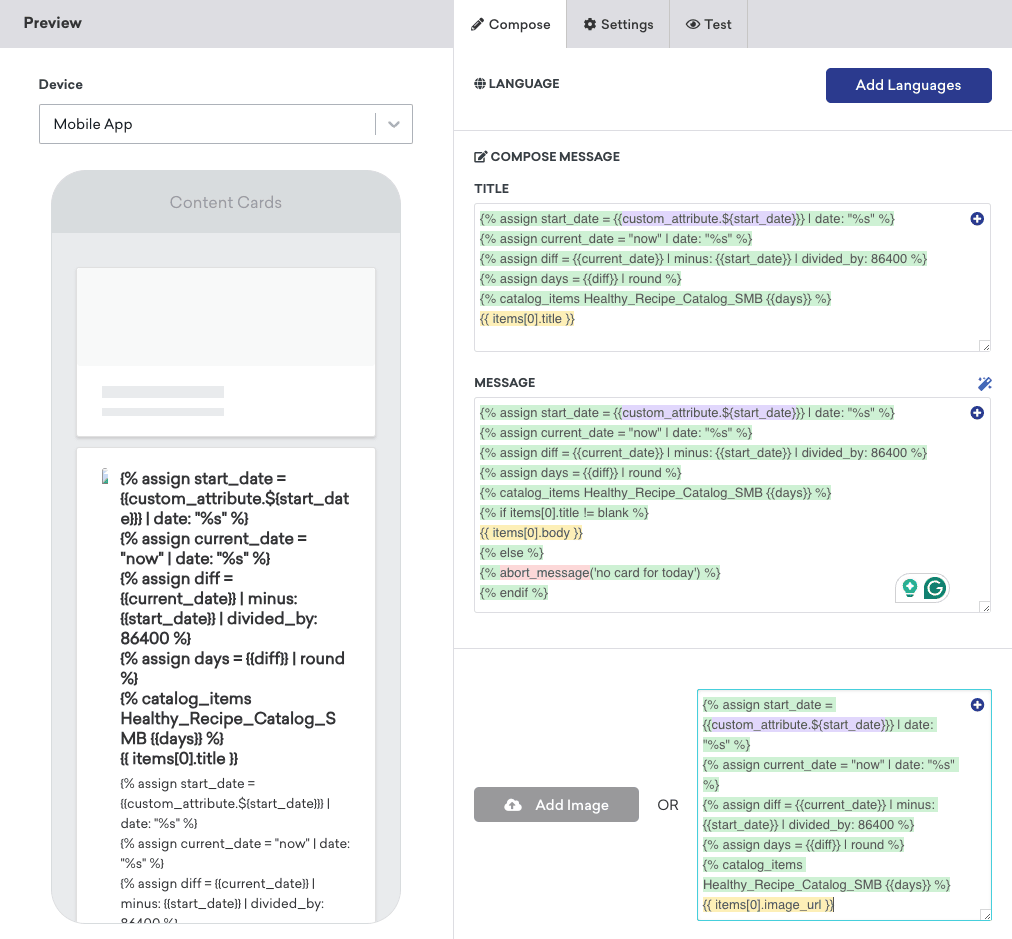Select the Compose tab

(510, 25)
